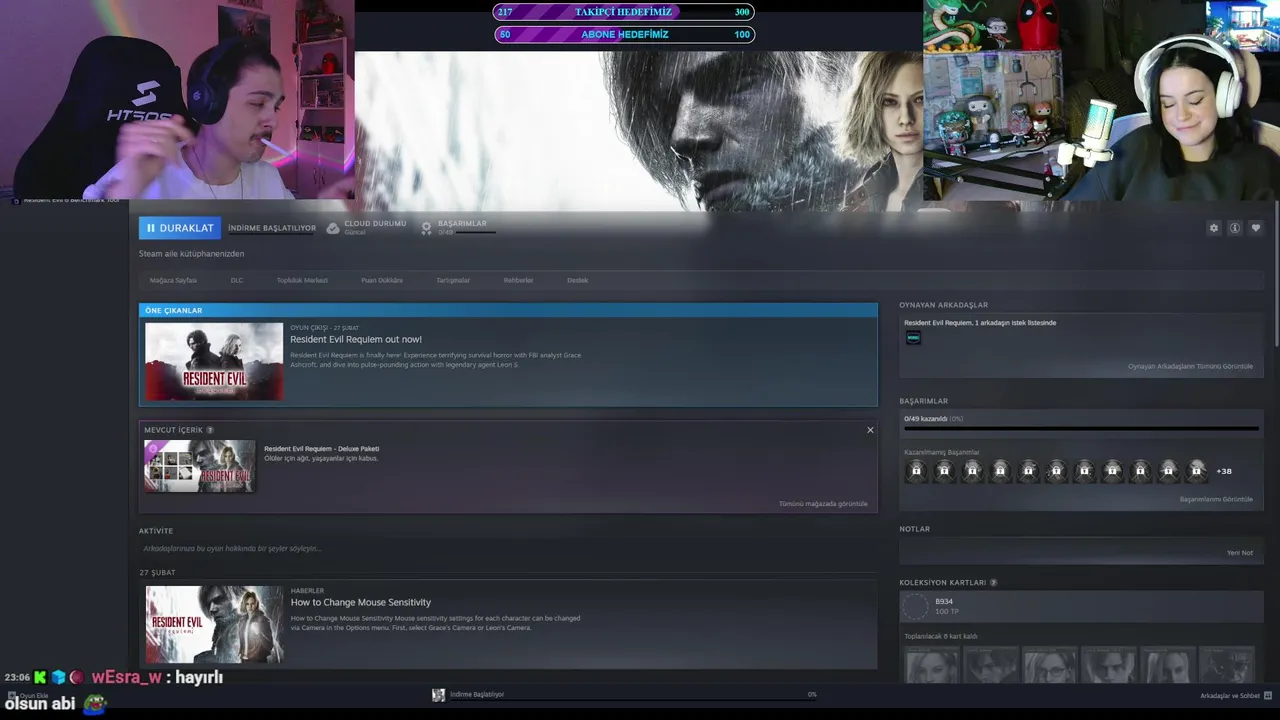
Task: Open first locked achievement icon
Action: [x=916, y=470]
